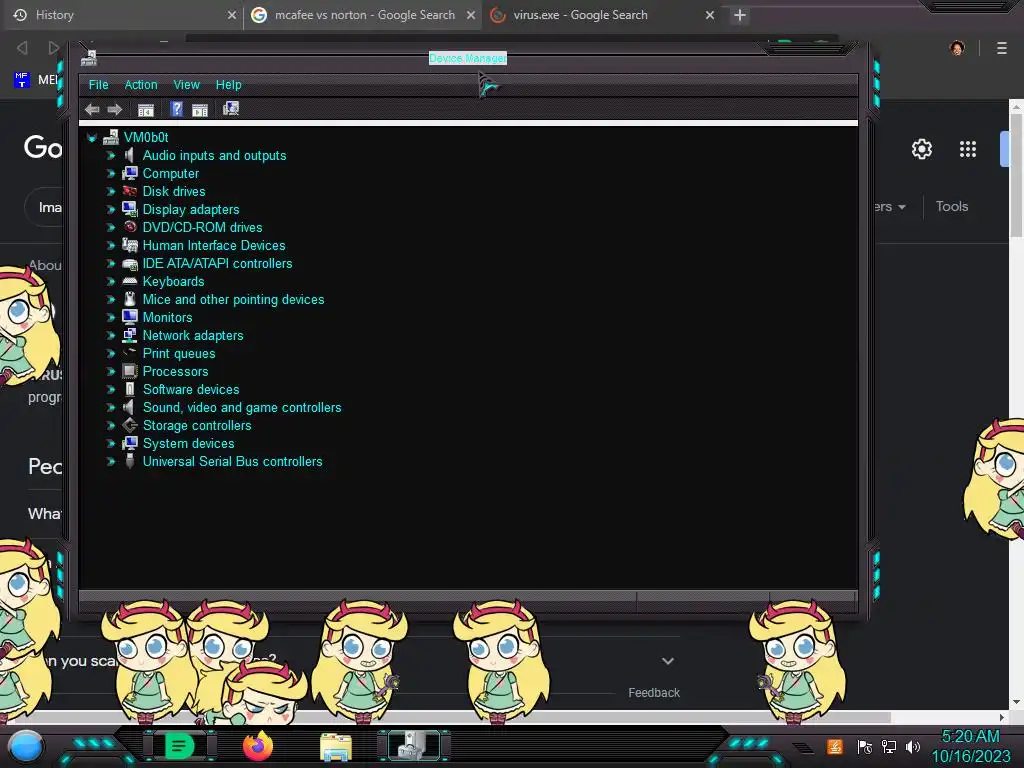
Task: Click the Keyboards category icon
Action: tap(129, 281)
